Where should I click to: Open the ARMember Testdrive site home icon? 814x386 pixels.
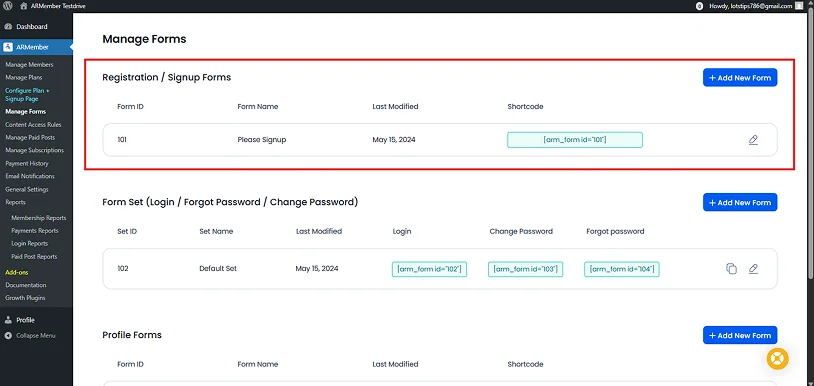pos(23,6)
